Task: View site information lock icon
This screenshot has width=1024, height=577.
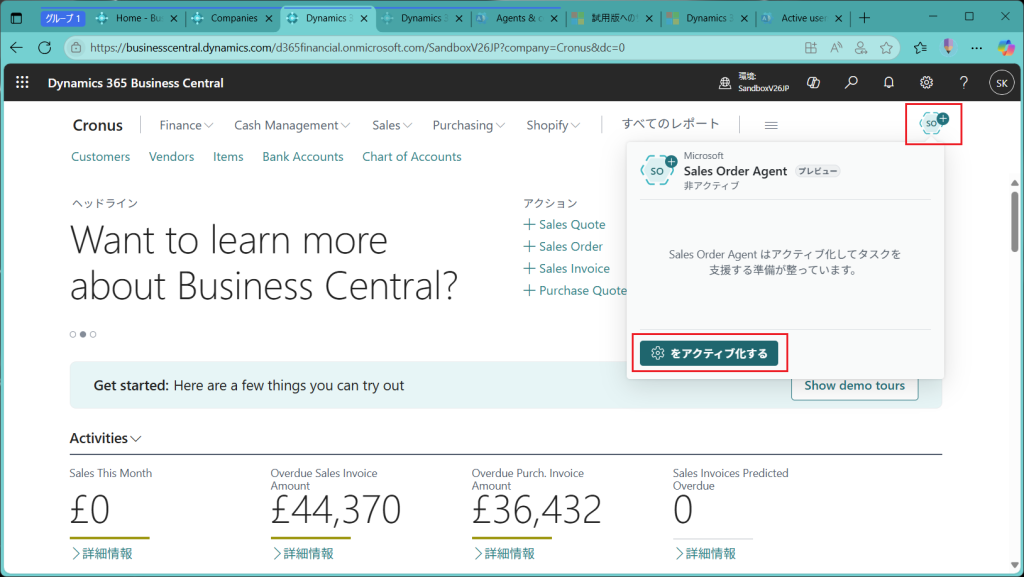Action: [76, 48]
